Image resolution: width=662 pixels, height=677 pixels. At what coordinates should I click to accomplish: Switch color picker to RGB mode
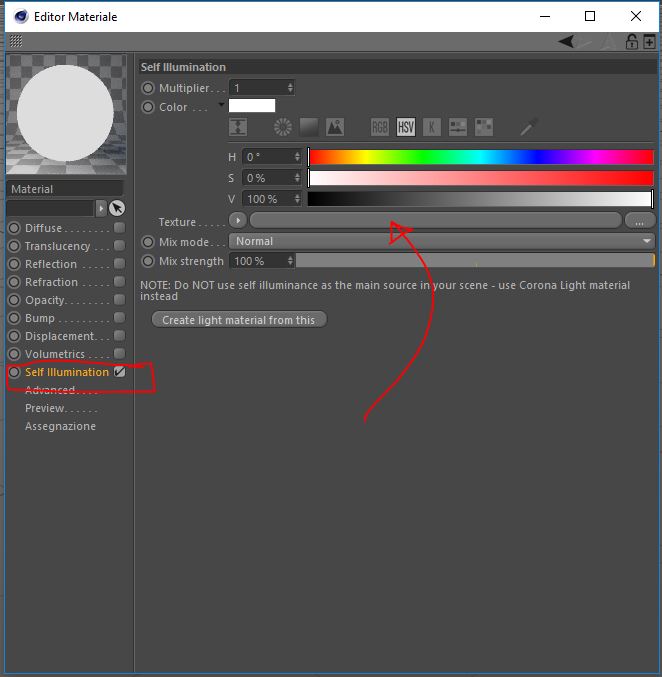point(380,127)
